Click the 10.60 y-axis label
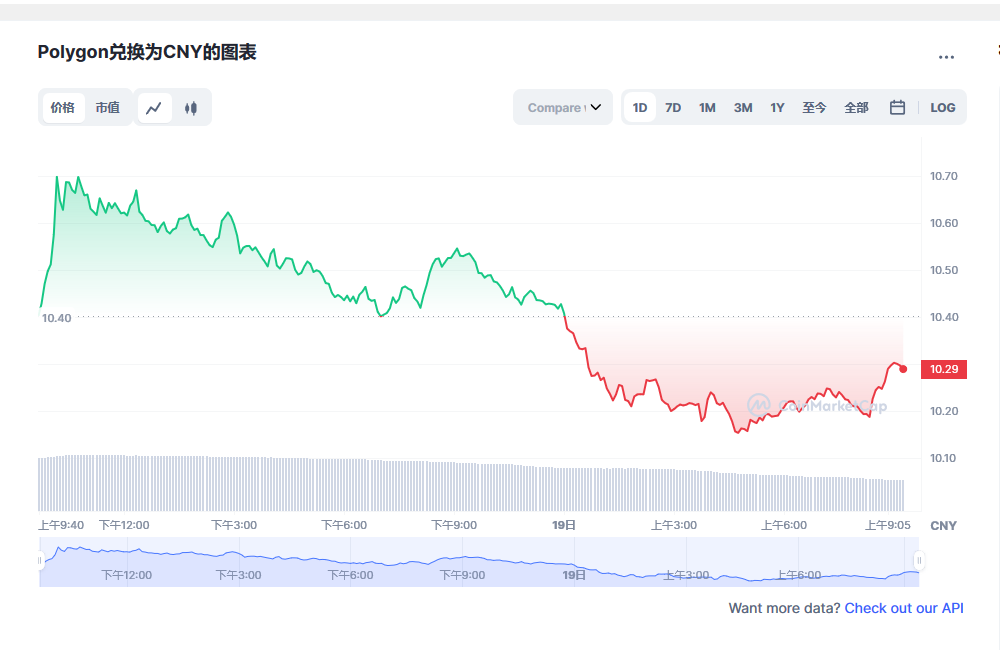The width and height of the screenshot is (1000, 650). click(x=944, y=223)
